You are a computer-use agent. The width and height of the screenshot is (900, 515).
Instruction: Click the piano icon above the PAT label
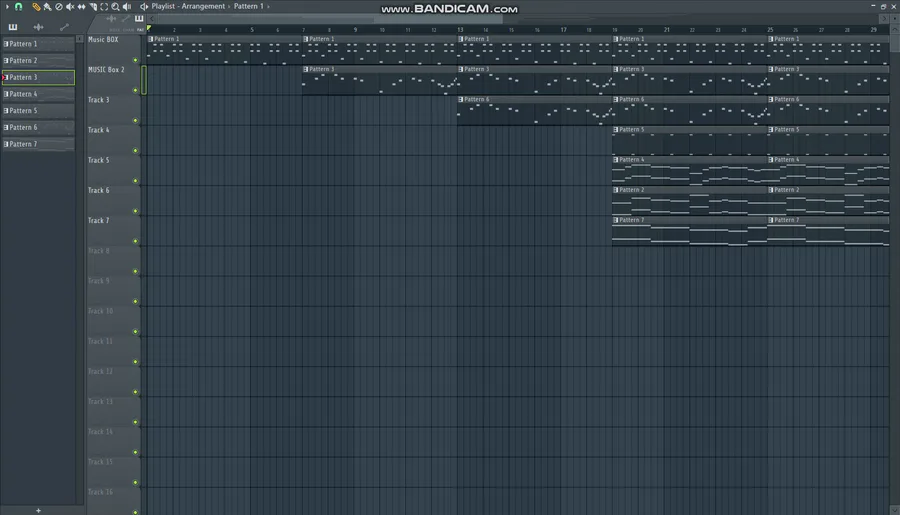(139, 19)
